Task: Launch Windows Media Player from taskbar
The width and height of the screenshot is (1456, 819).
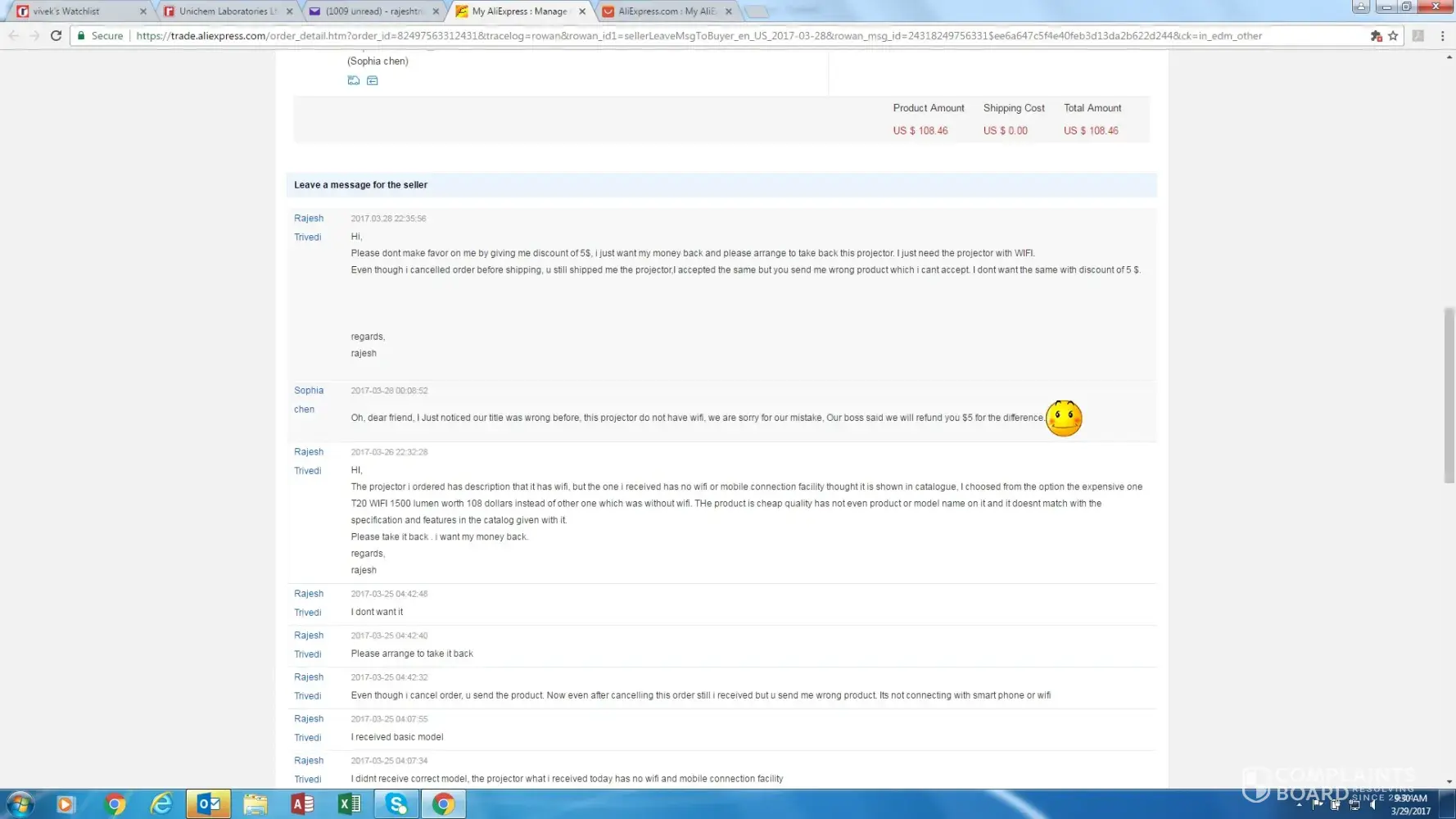Action: (66, 804)
